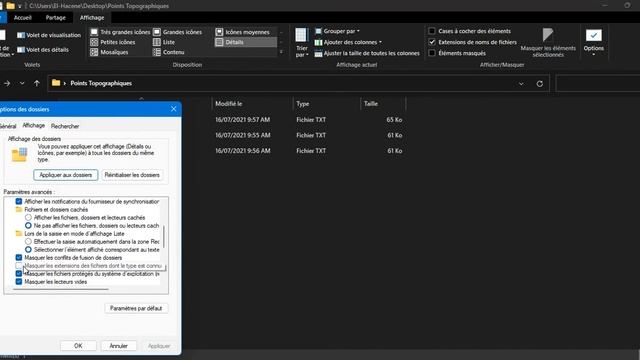Open recent locations chevron near navigation arrows

click(22, 83)
